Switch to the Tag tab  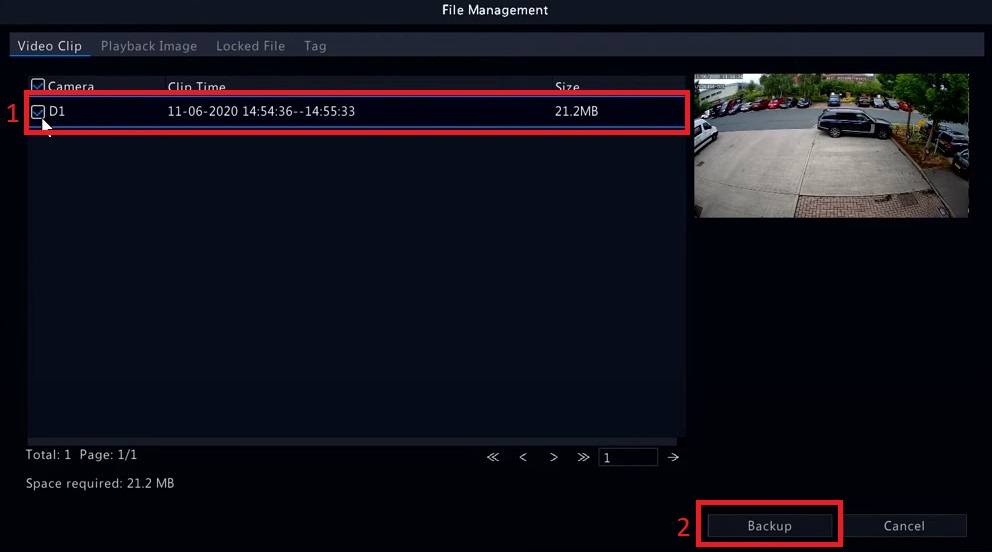(315, 46)
